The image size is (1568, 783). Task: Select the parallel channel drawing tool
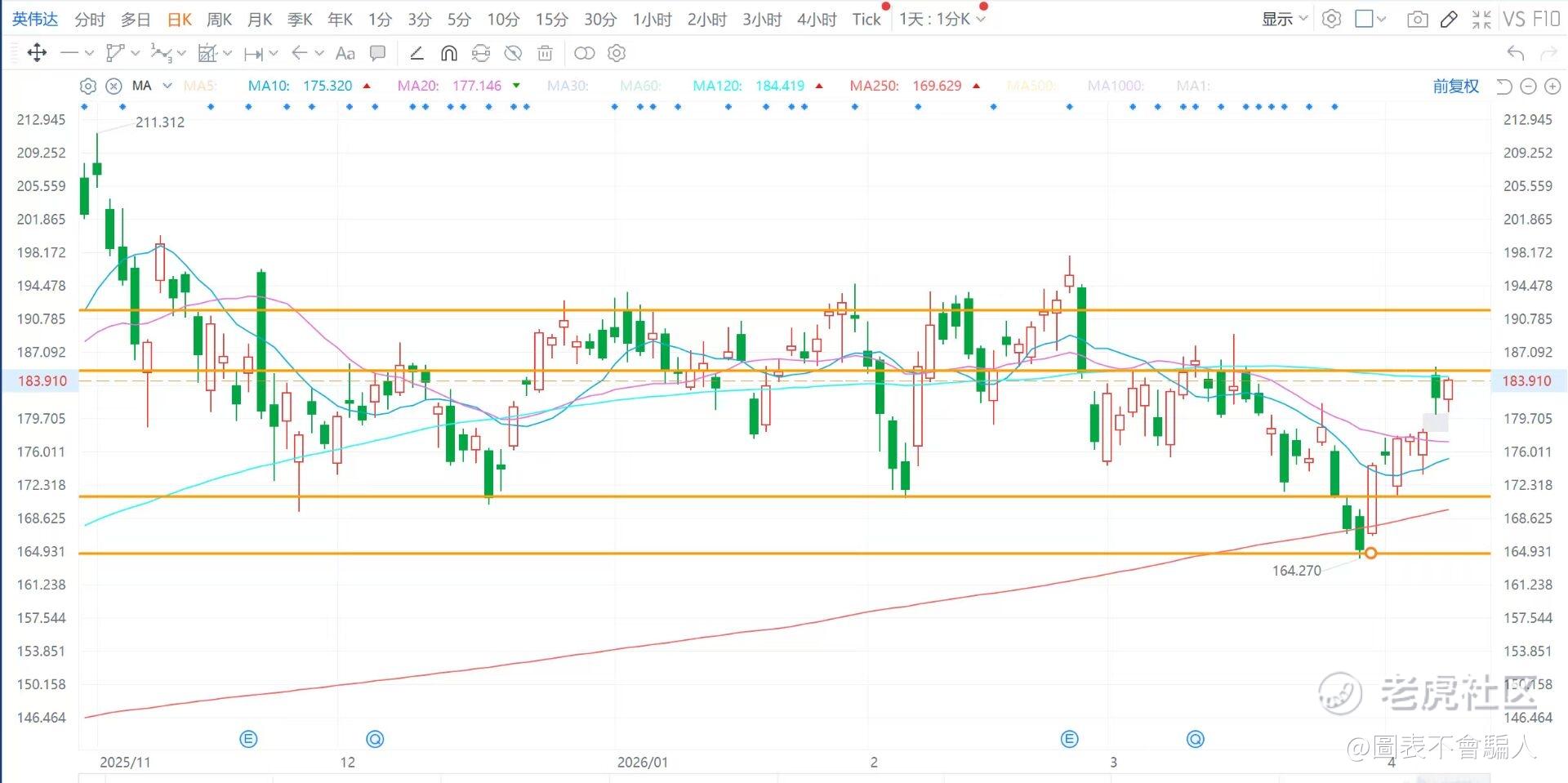click(x=115, y=53)
